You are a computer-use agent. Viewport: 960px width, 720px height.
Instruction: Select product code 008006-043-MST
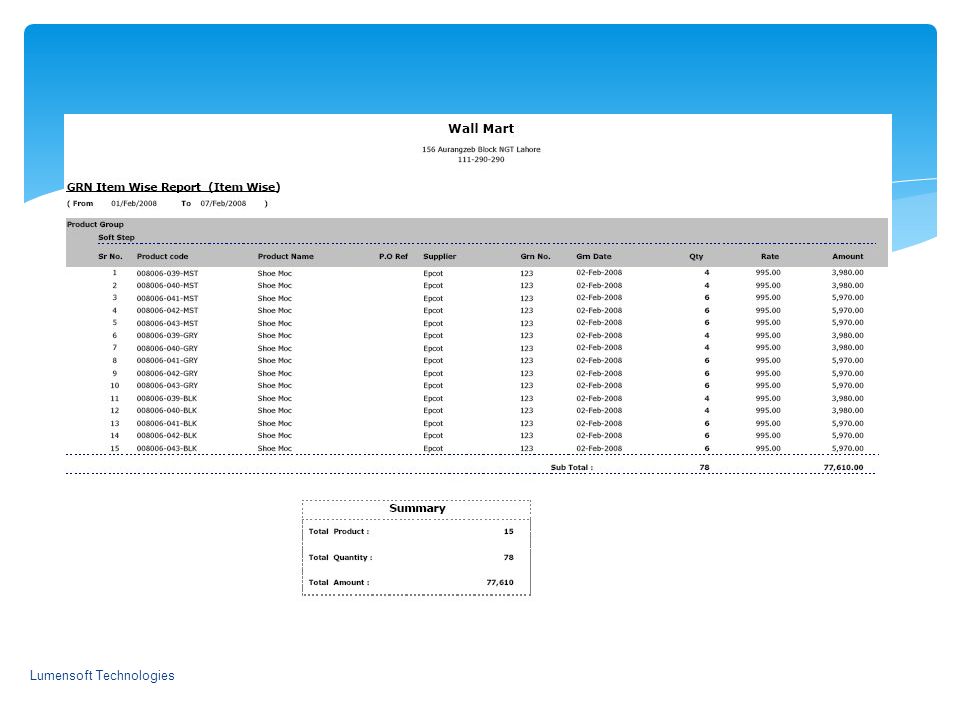[x=167, y=323]
